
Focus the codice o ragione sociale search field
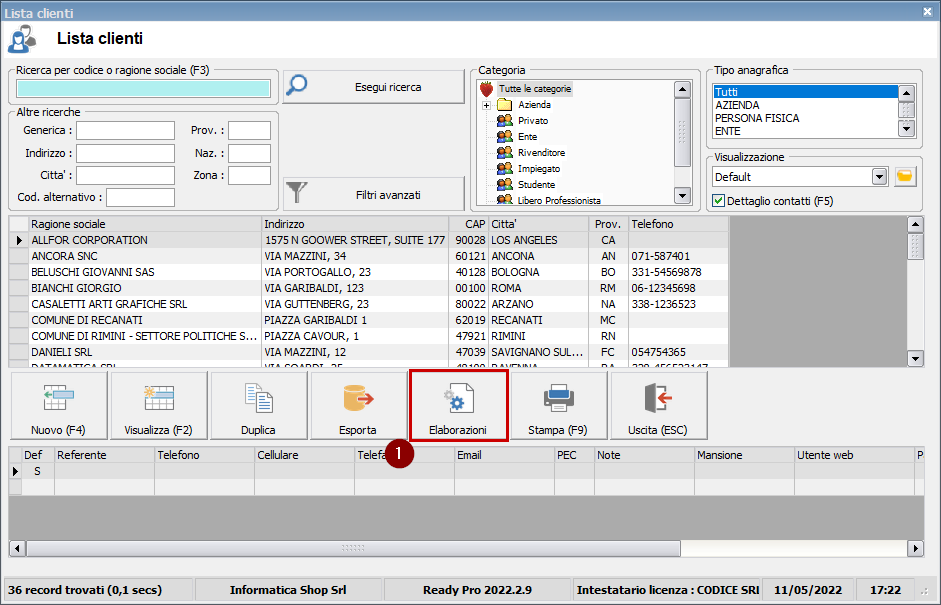pyautogui.click(x=143, y=88)
